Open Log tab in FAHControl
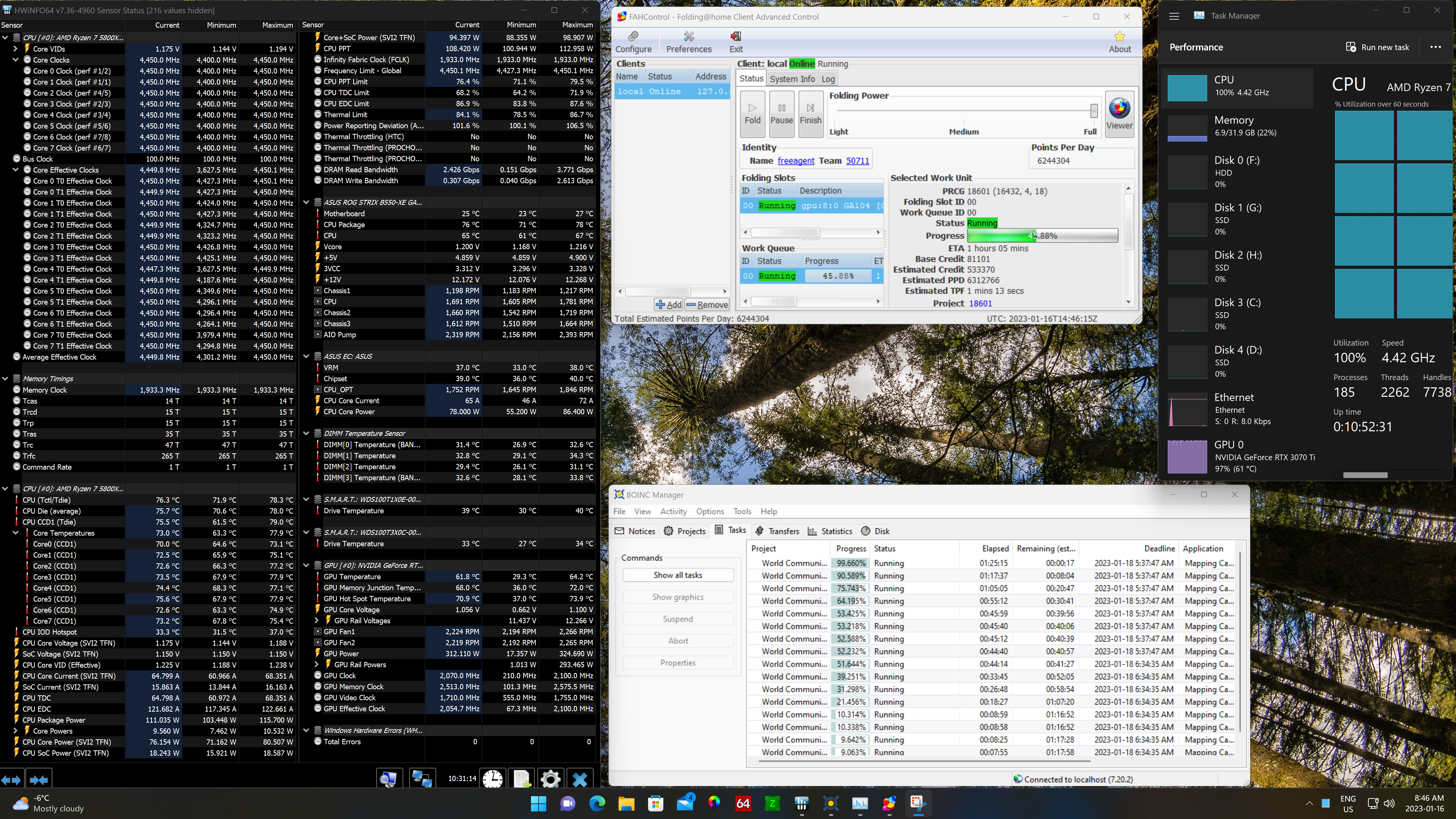This screenshot has height=819, width=1456. point(828,79)
